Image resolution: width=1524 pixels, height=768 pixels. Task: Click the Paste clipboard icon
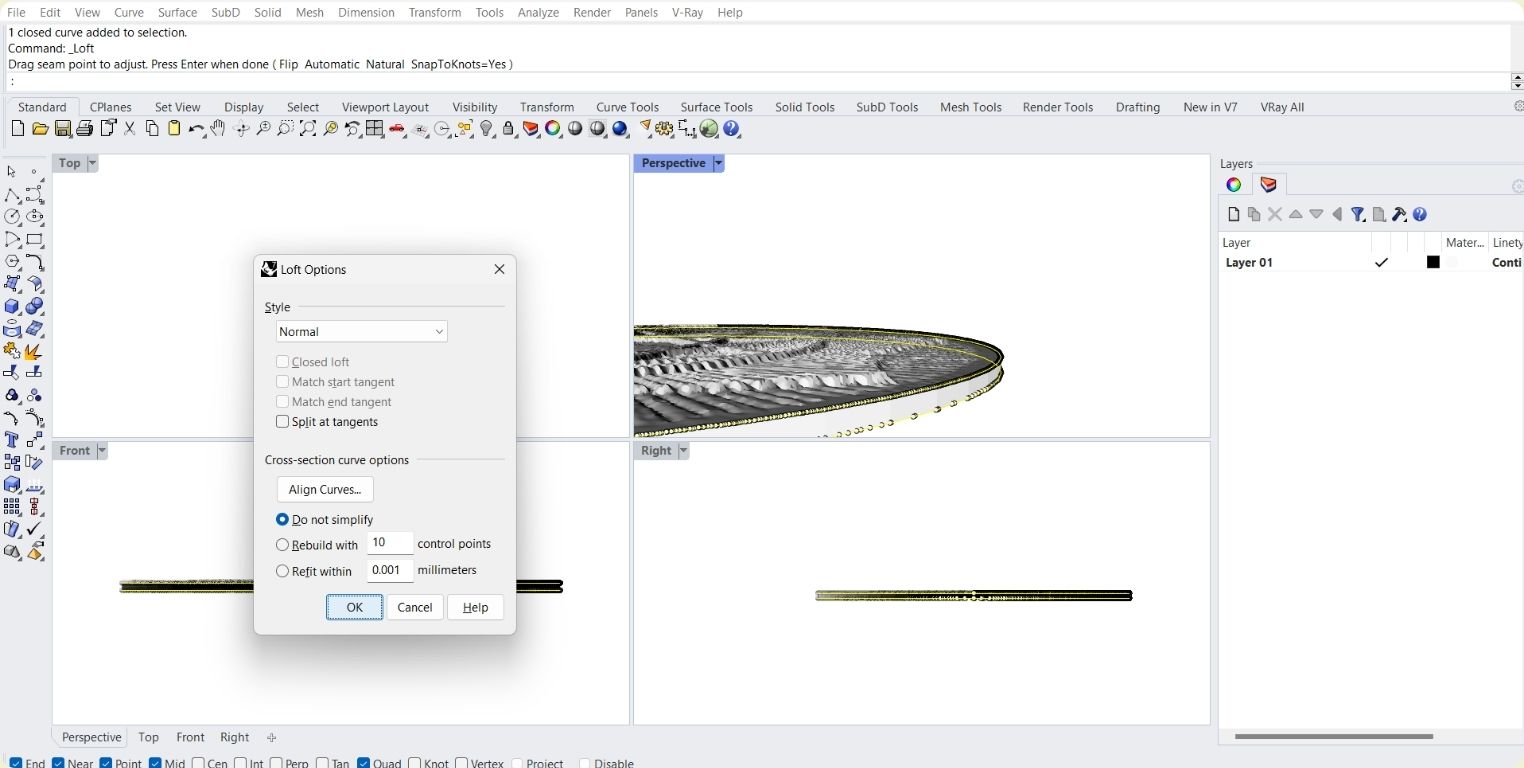point(174,129)
